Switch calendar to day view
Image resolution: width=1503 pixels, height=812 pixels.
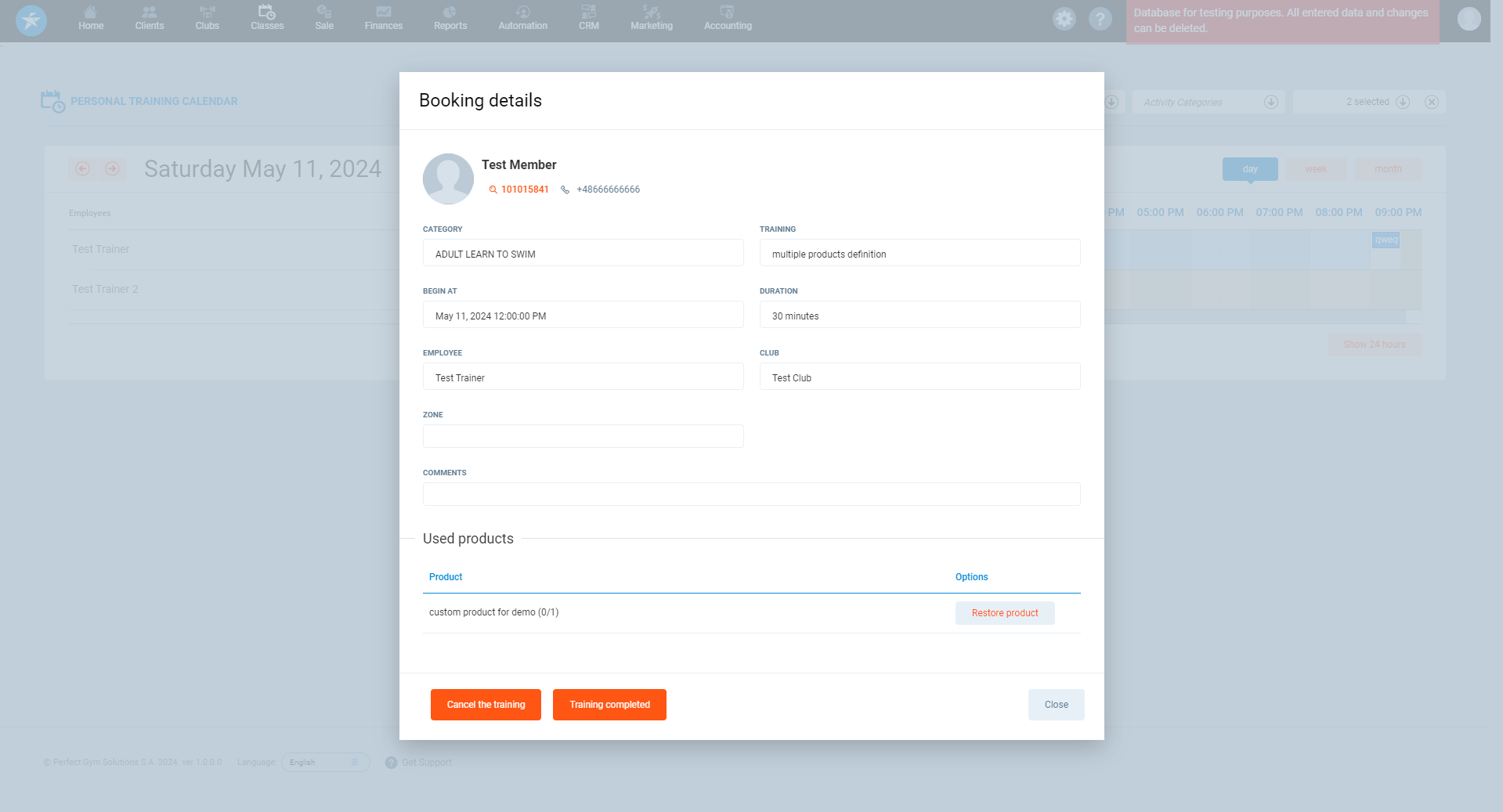(1249, 169)
